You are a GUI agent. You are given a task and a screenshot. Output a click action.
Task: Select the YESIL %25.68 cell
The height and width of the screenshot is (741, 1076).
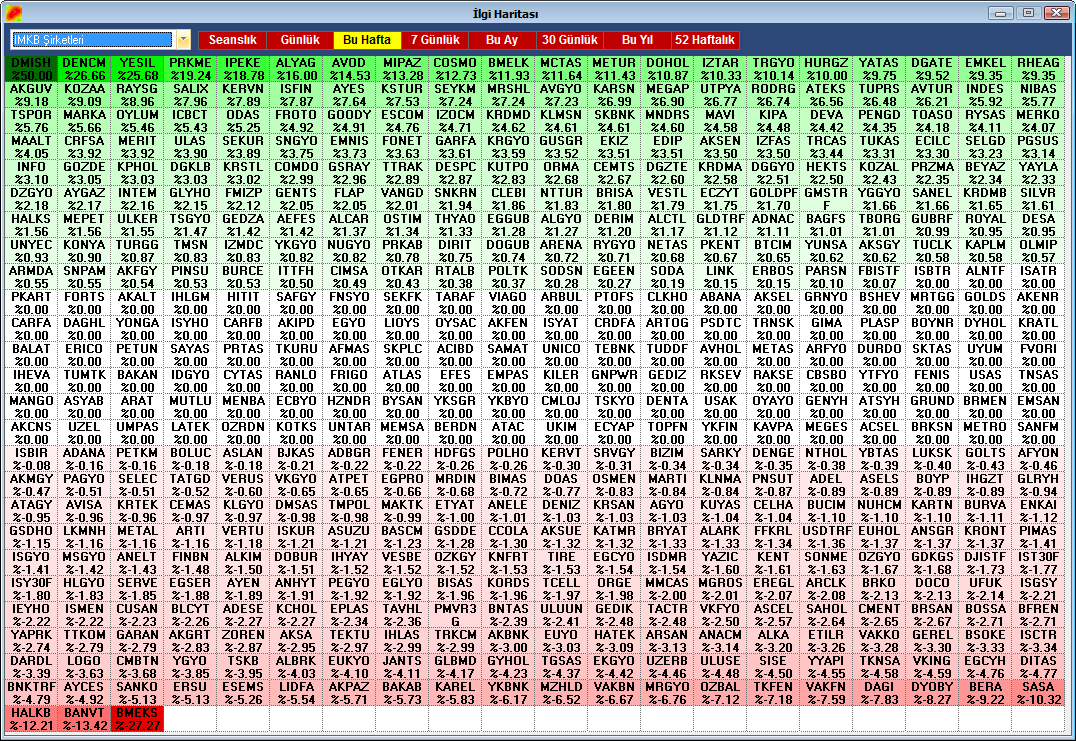(137, 69)
